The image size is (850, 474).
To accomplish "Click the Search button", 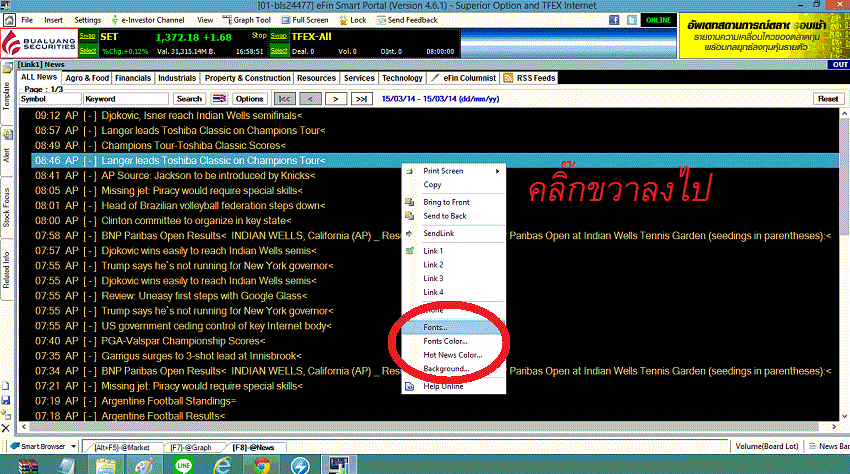I will [x=189, y=99].
